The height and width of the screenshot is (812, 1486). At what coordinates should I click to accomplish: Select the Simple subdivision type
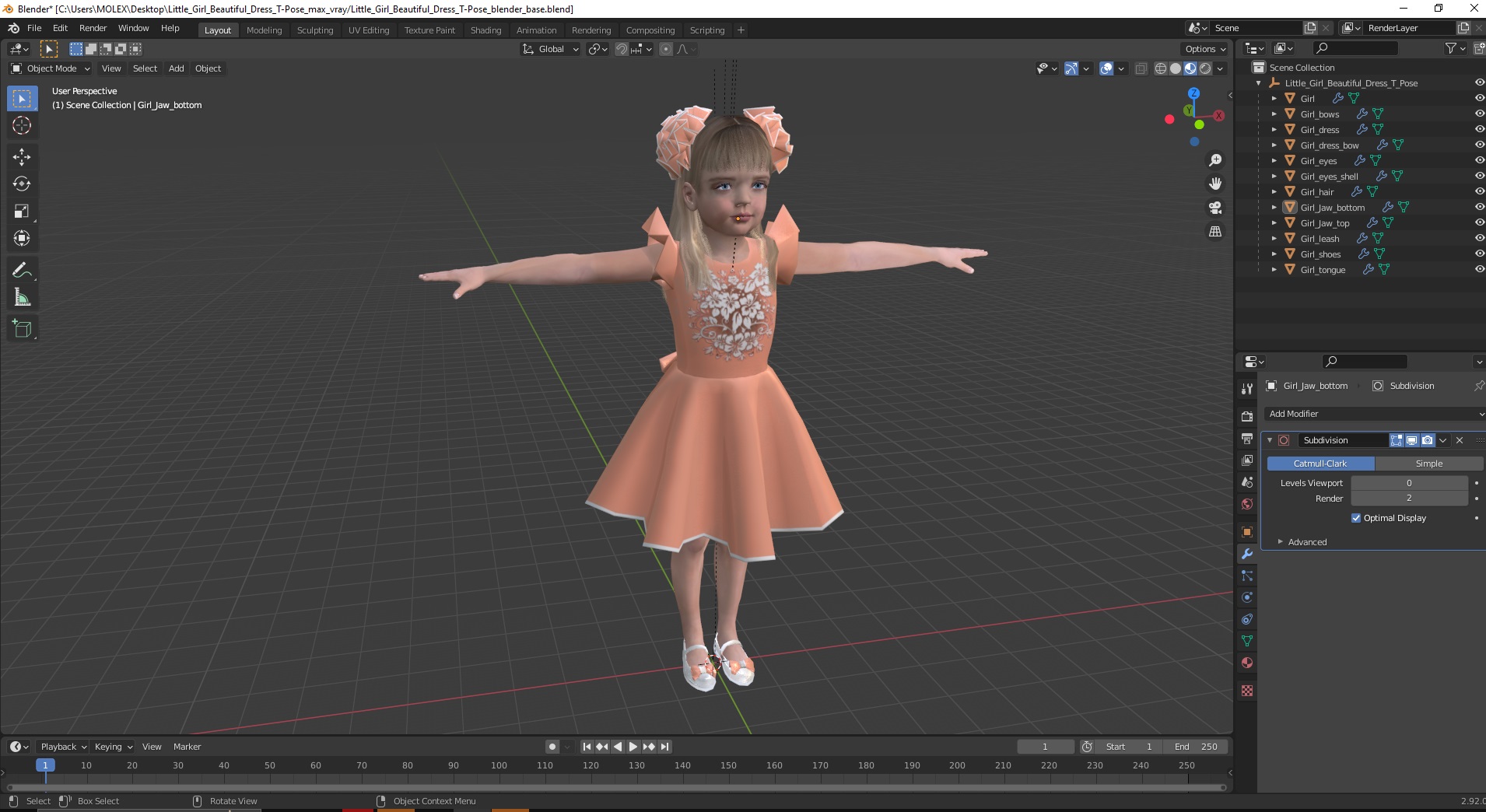1429,464
